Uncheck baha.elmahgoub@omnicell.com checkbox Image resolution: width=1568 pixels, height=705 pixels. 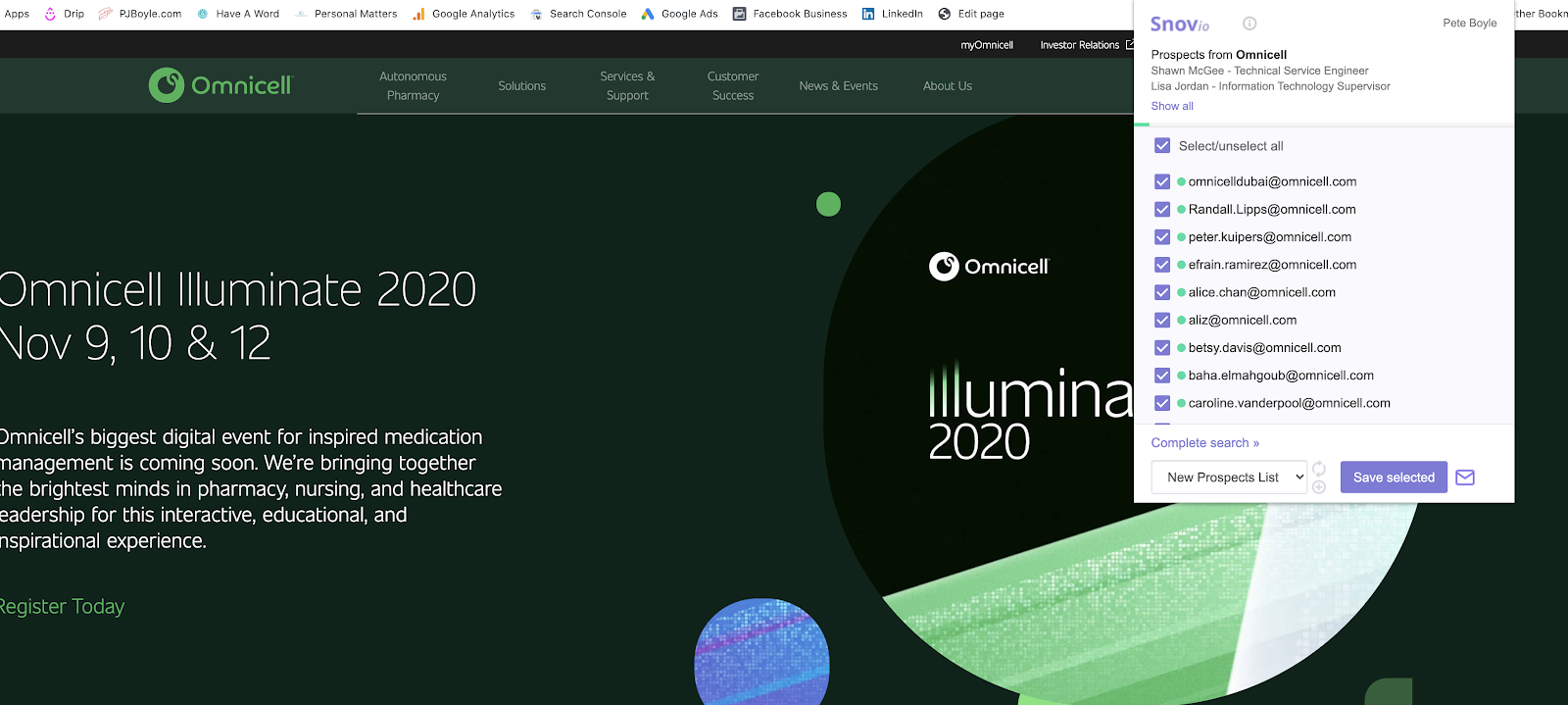click(1162, 375)
